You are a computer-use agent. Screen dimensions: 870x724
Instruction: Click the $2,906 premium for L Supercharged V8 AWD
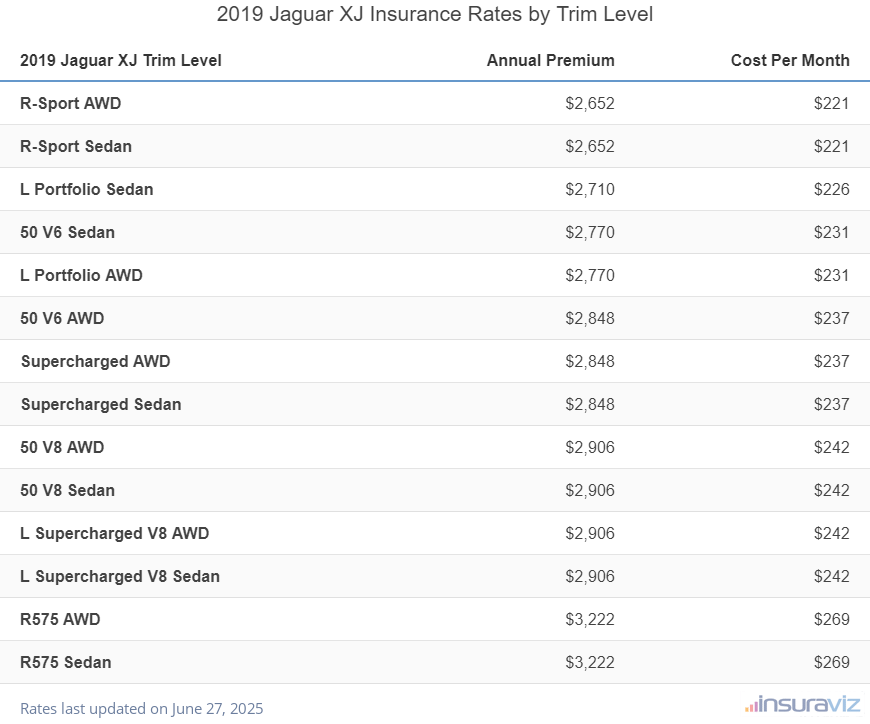(x=590, y=534)
